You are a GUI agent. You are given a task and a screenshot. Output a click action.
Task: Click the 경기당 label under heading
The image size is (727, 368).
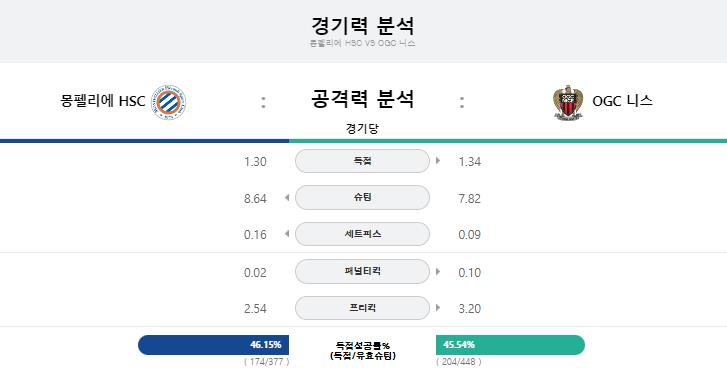tap(362, 128)
